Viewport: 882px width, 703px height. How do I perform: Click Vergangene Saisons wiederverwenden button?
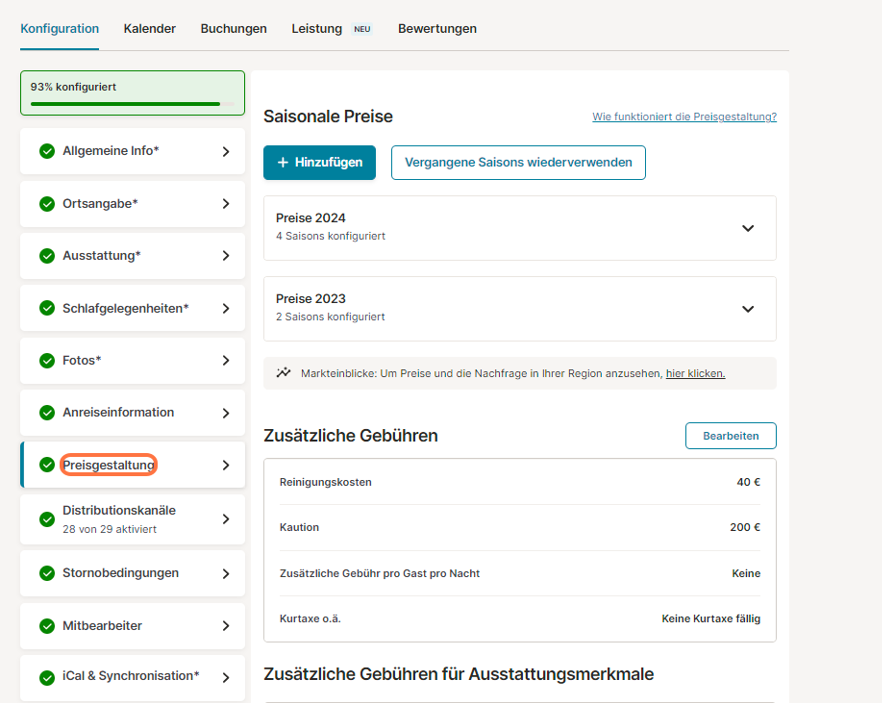click(518, 162)
